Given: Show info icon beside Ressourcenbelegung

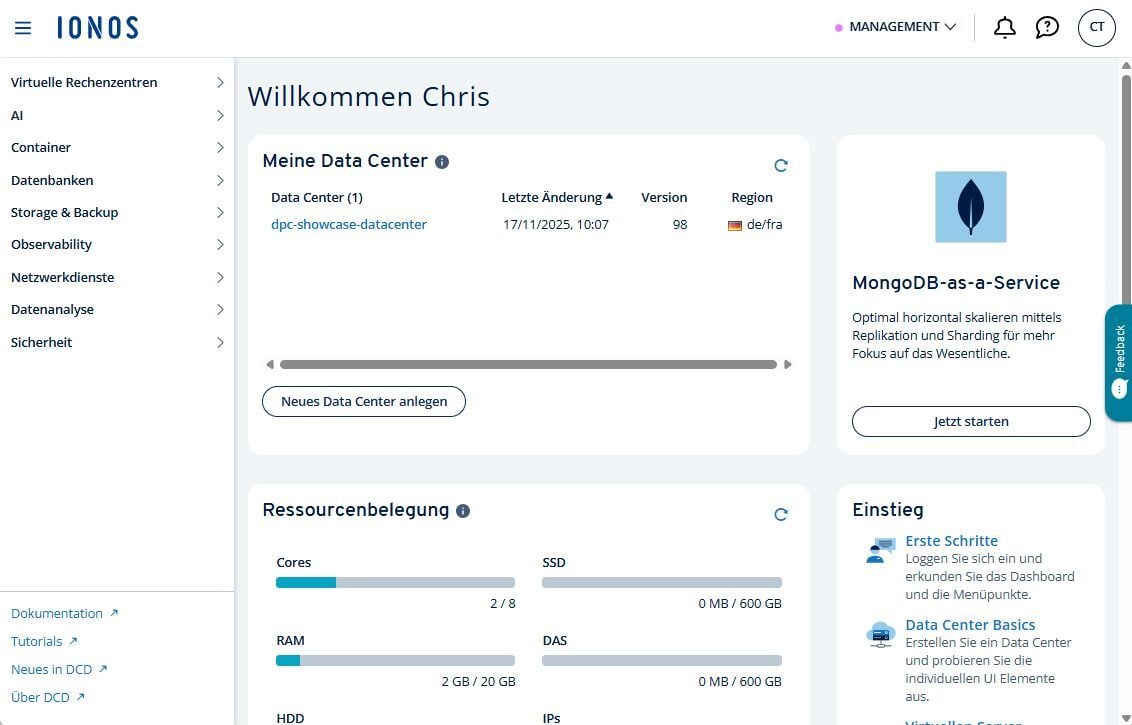Looking at the screenshot, I should (463, 511).
